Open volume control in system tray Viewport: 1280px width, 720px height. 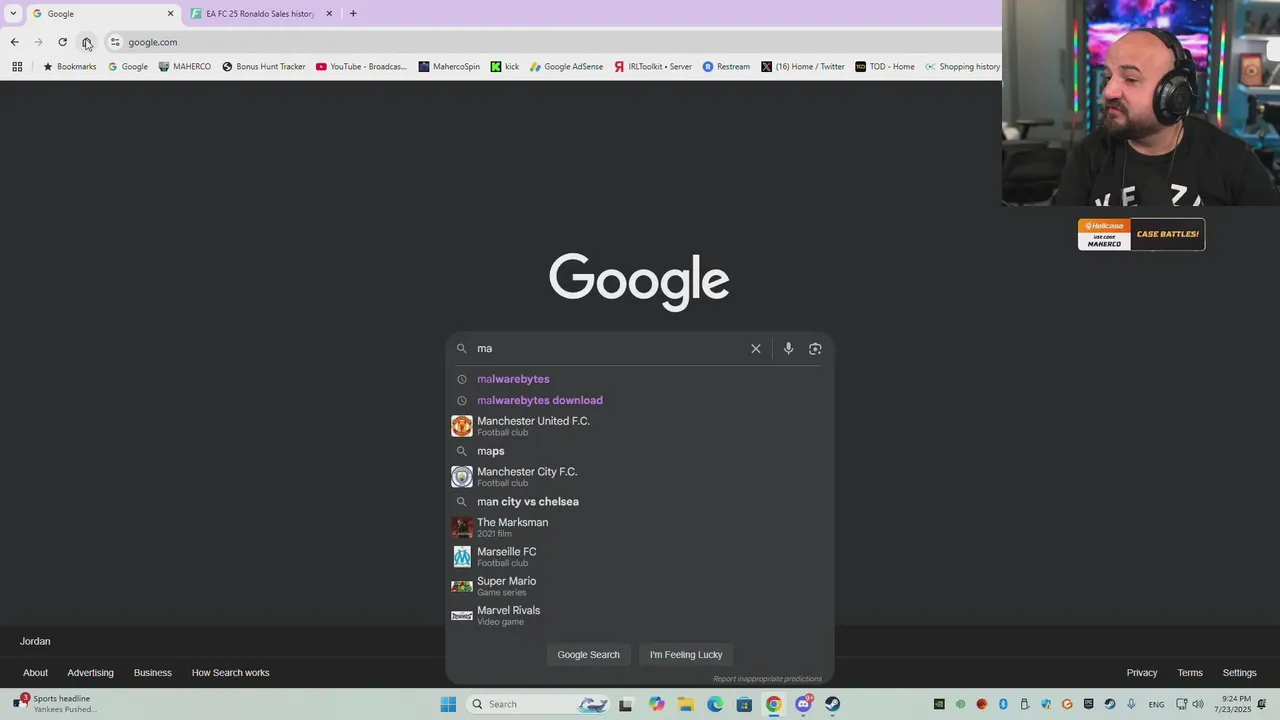(1198, 704)
